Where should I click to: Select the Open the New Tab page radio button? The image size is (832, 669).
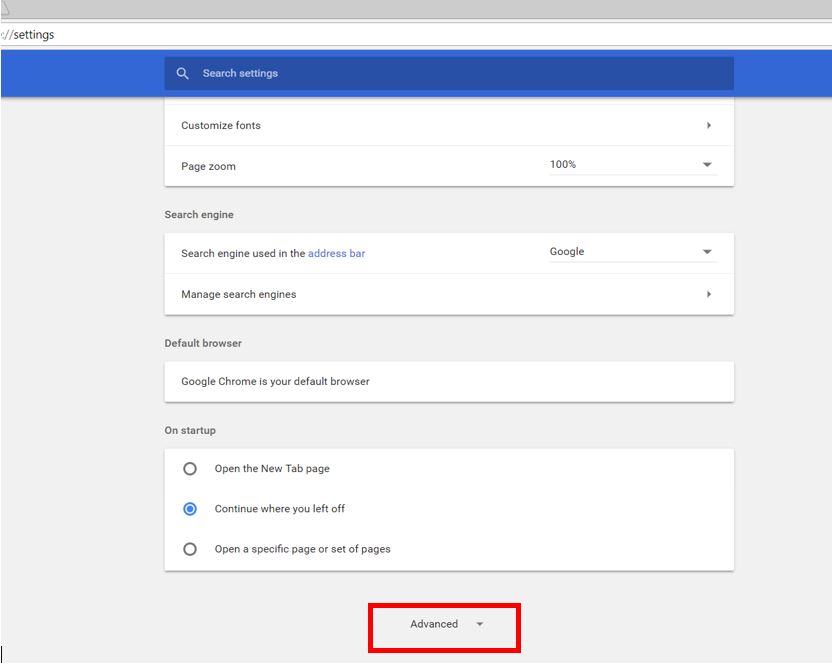pyautogui.click(x=190, y=468)
